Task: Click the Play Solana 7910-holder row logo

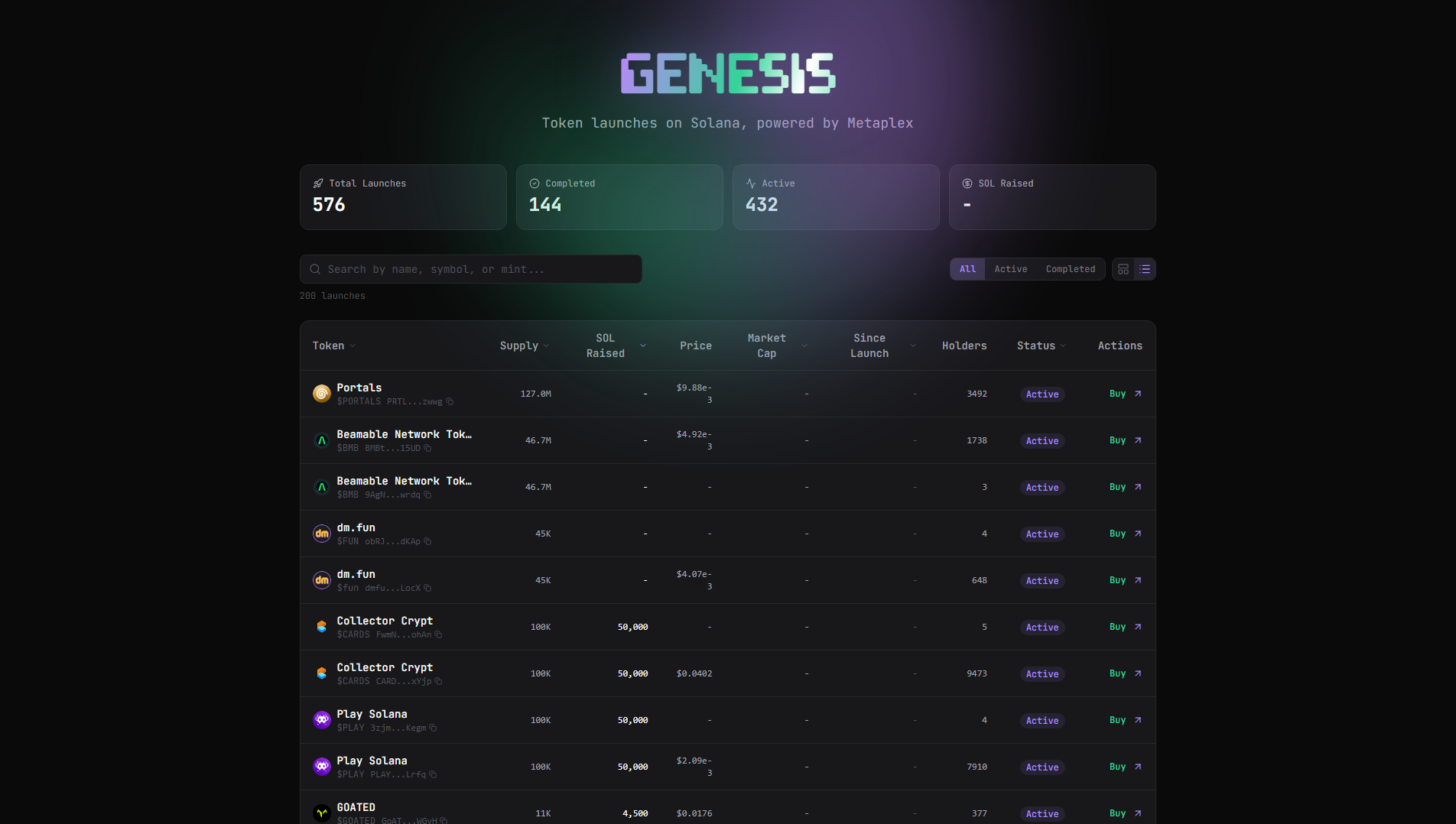Action: point(322,767)
